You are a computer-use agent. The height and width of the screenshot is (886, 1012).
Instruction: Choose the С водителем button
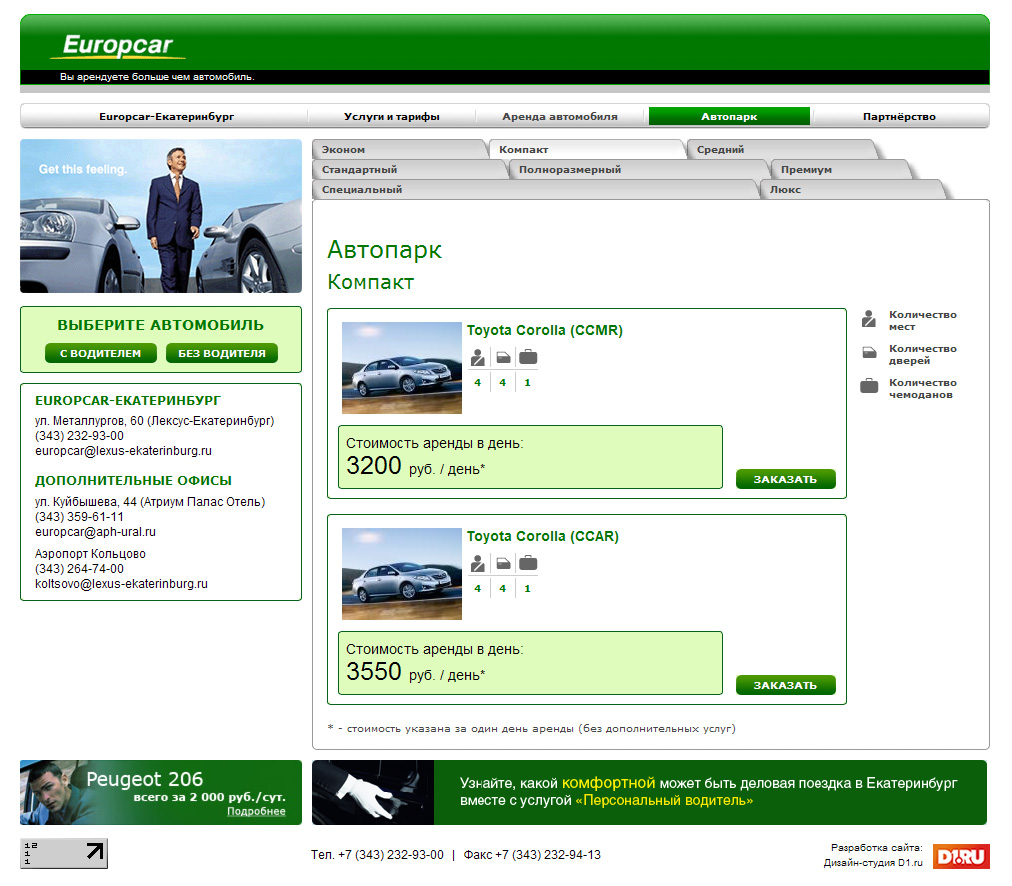coord(101,353)
